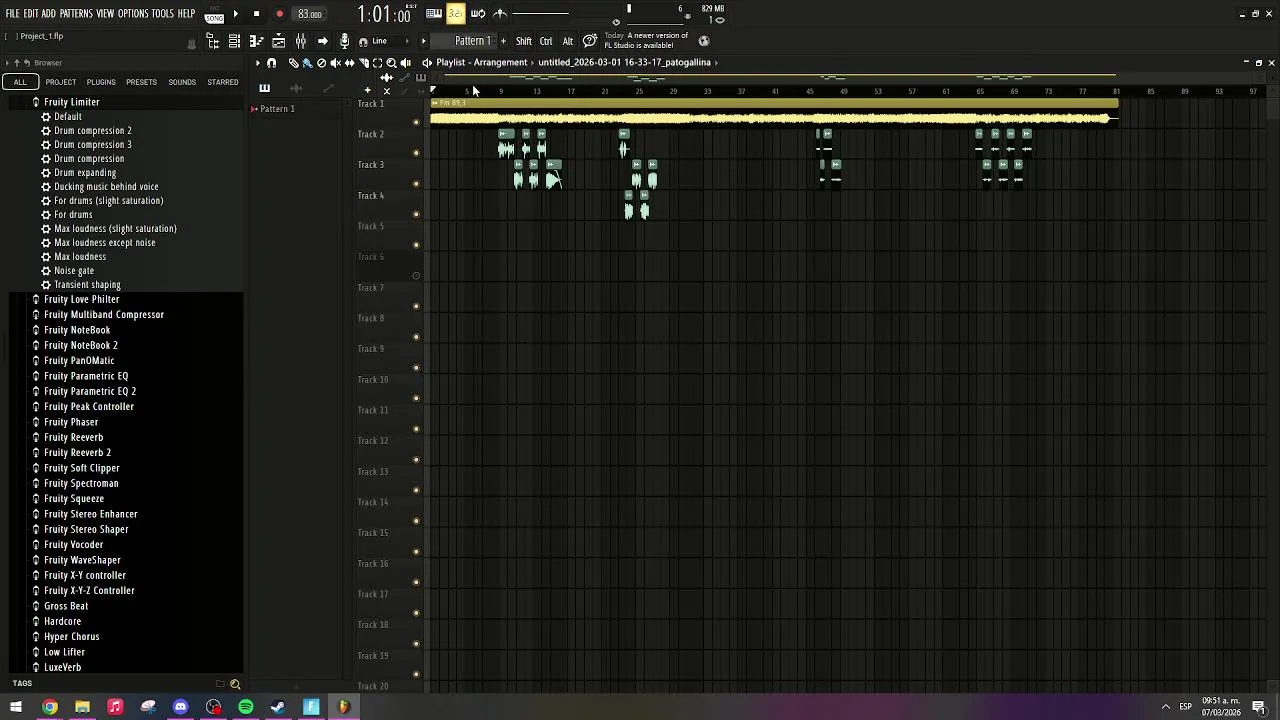Toggle the metronome icon

pyautogui.click(x=500, y=14)
